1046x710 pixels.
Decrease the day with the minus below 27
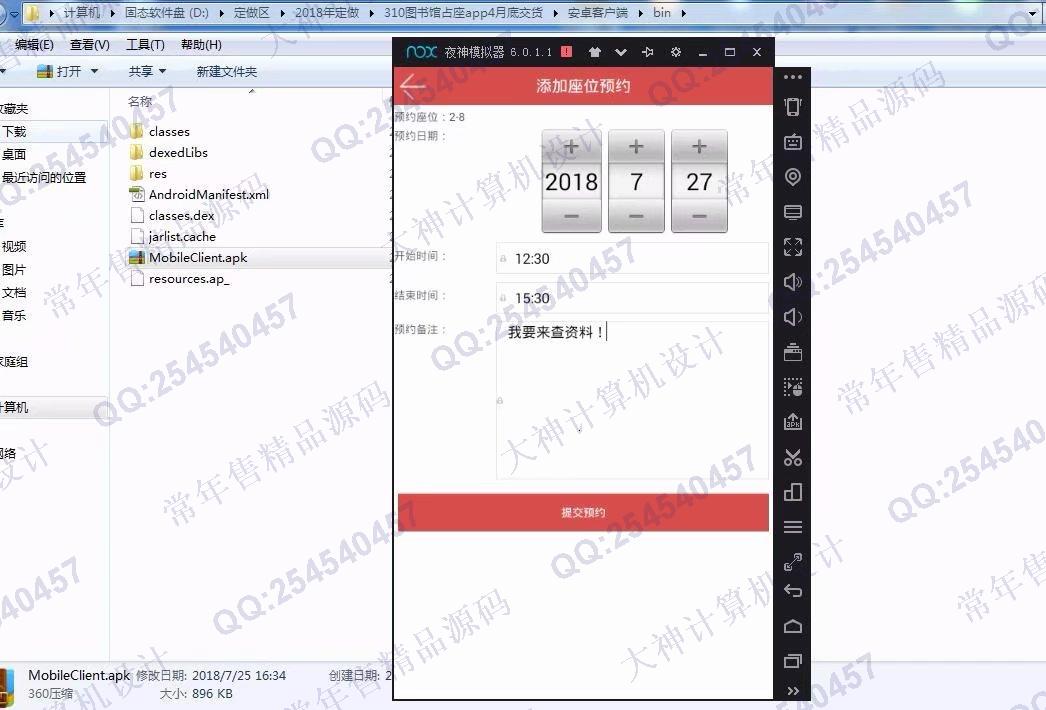point(699,216)
